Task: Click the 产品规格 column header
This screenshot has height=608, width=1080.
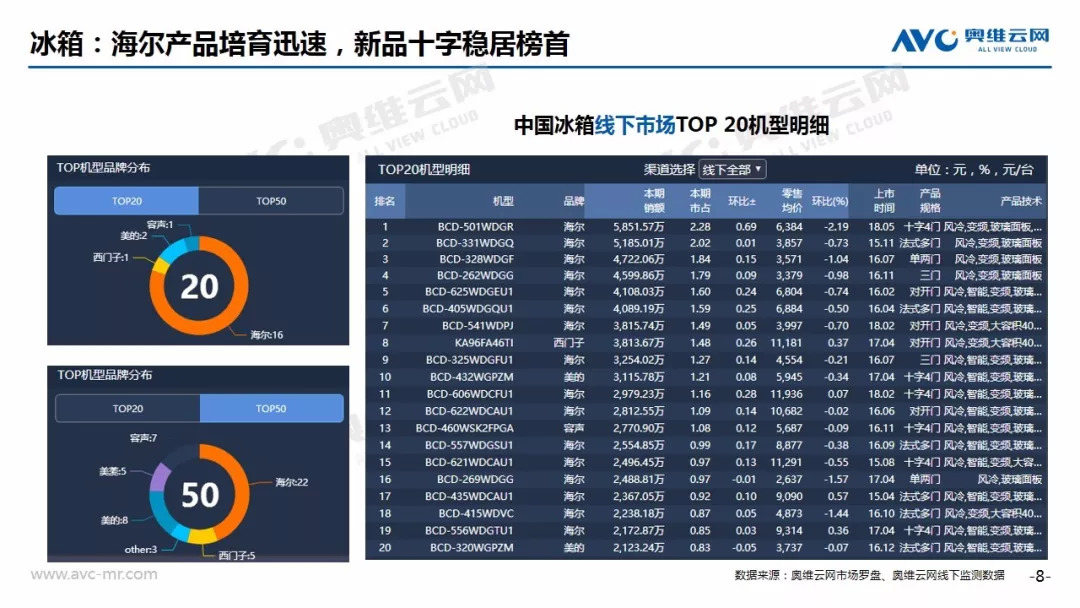Action: pyautogui.click(x=930, y=201)
